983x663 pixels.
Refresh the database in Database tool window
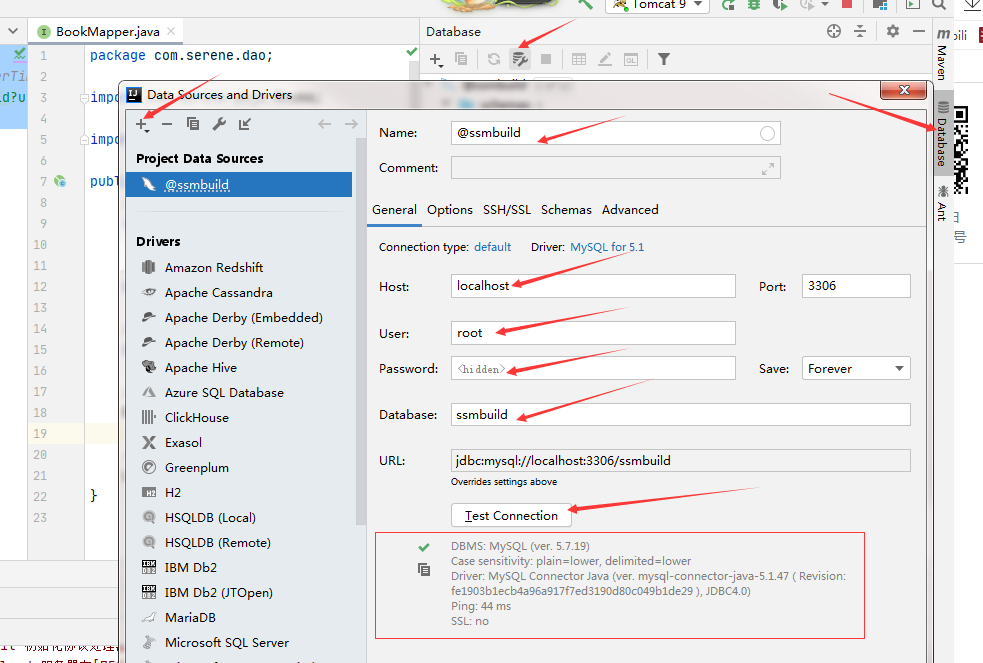pyautogui.click(x=494, y=59)
